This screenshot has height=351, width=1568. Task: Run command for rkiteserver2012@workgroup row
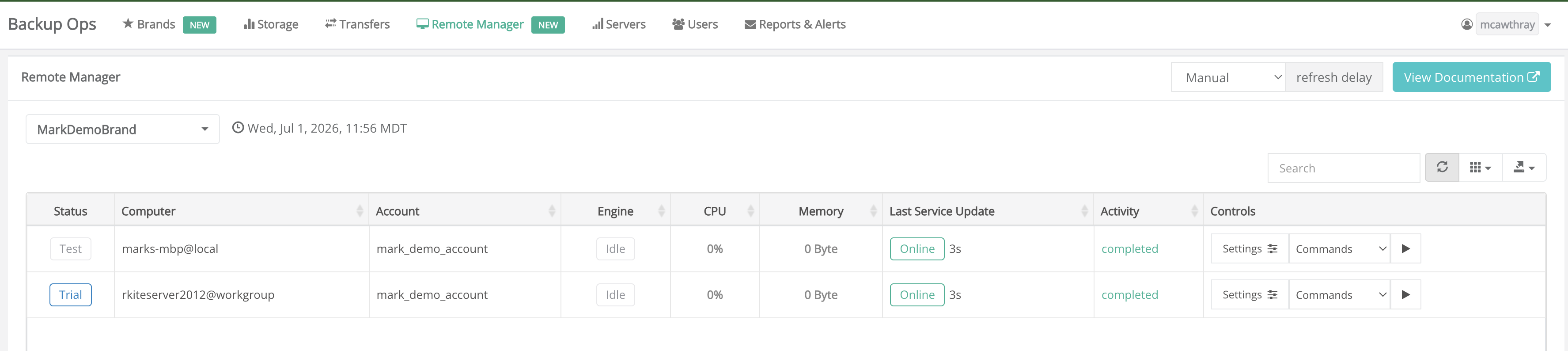[1405, 295]
